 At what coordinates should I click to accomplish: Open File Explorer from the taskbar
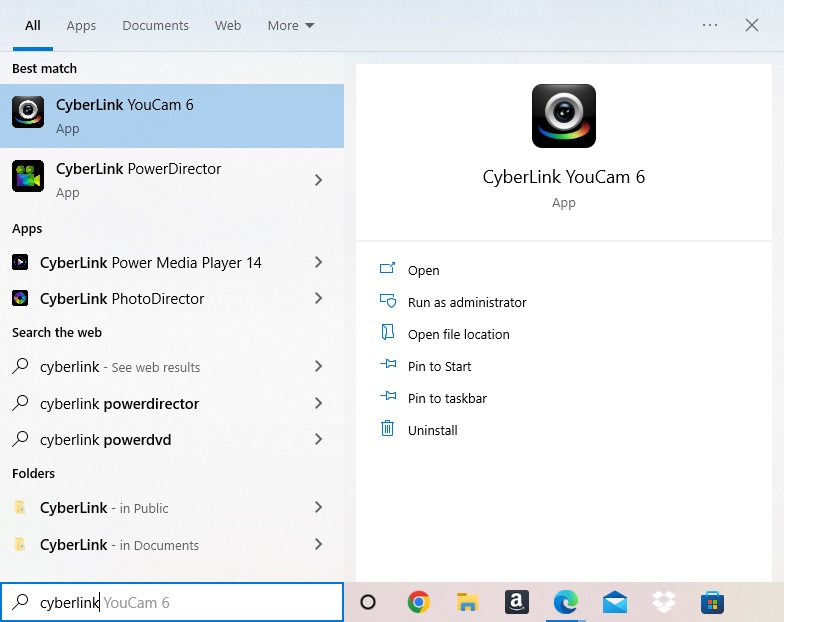(467, 602)
